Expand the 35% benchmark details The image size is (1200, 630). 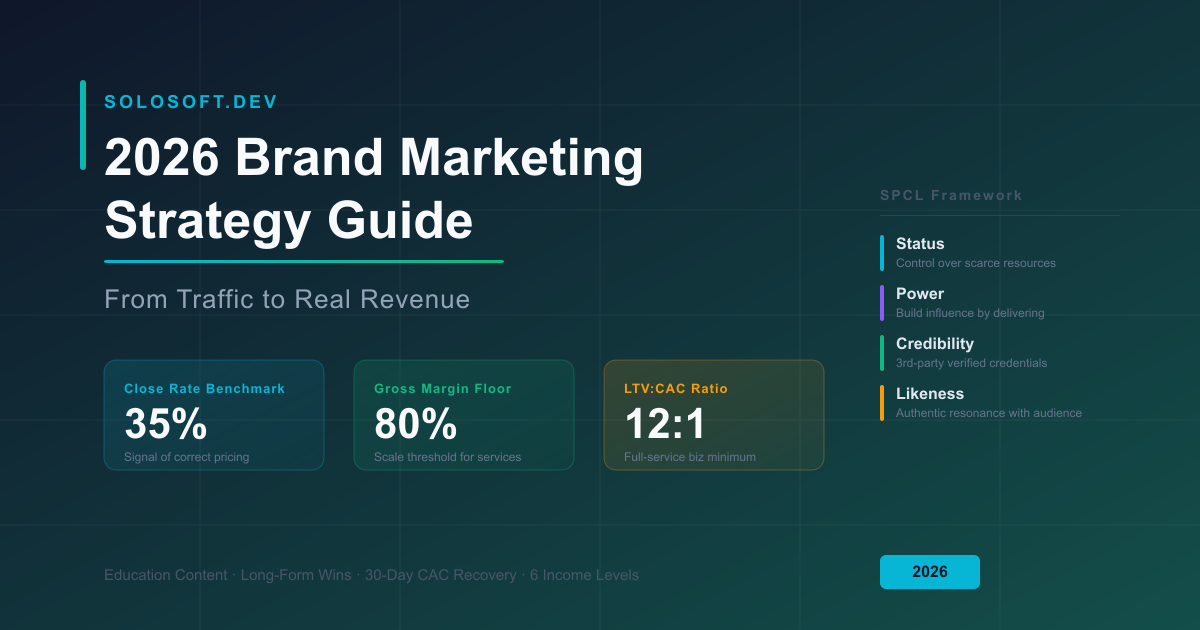[164, 424]
